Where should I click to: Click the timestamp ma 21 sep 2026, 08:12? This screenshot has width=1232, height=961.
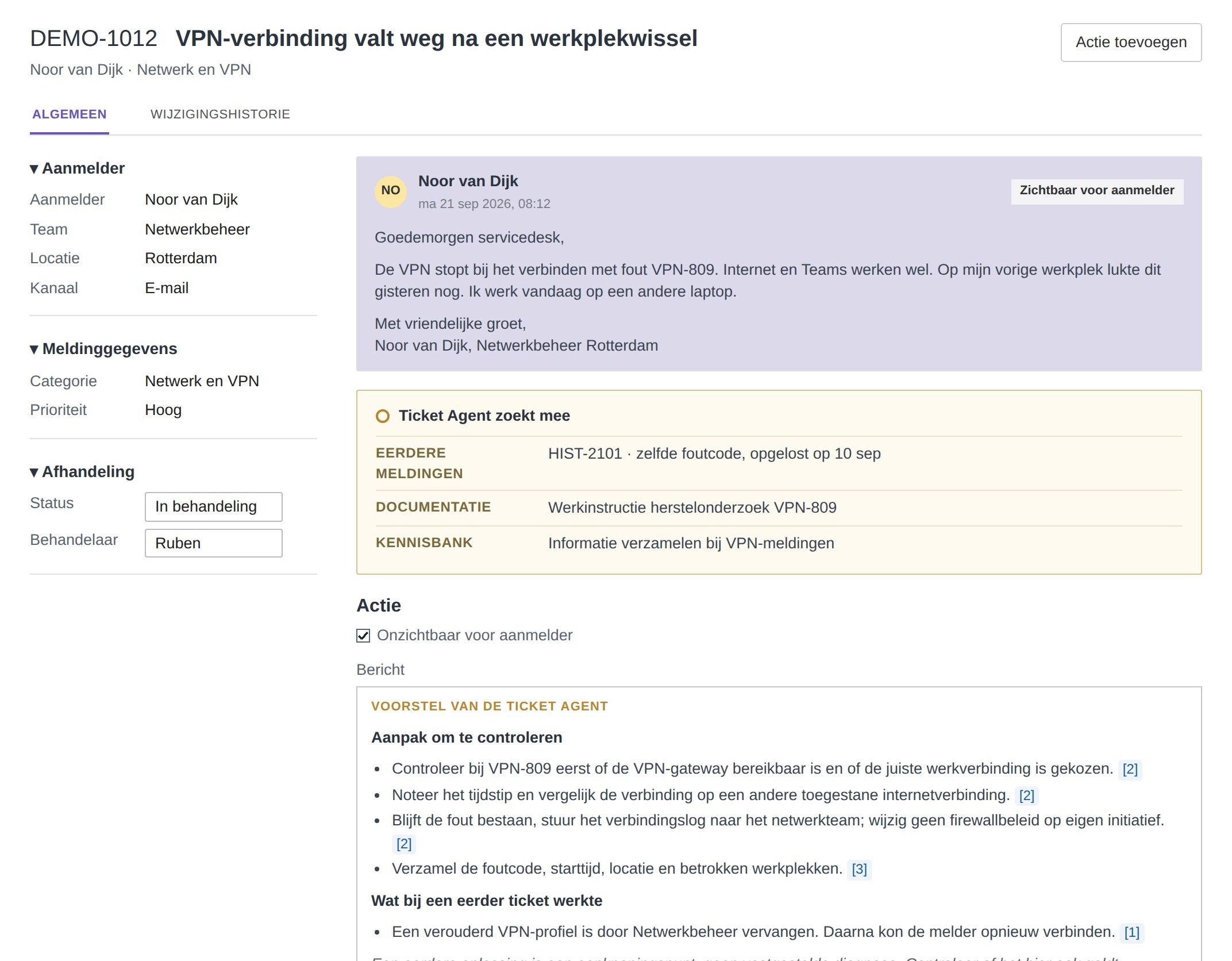pos(484,204)
